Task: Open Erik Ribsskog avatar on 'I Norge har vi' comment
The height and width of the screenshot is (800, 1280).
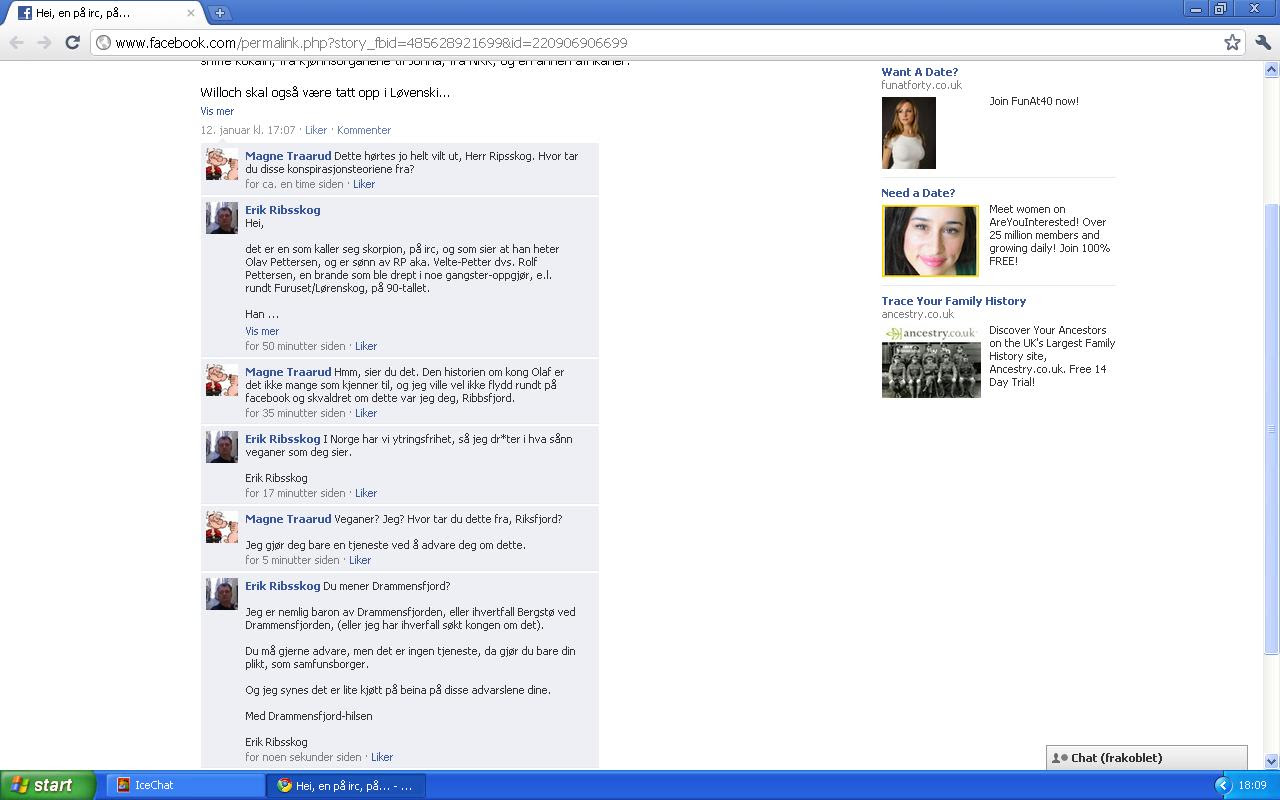Action: click(222, 447)
